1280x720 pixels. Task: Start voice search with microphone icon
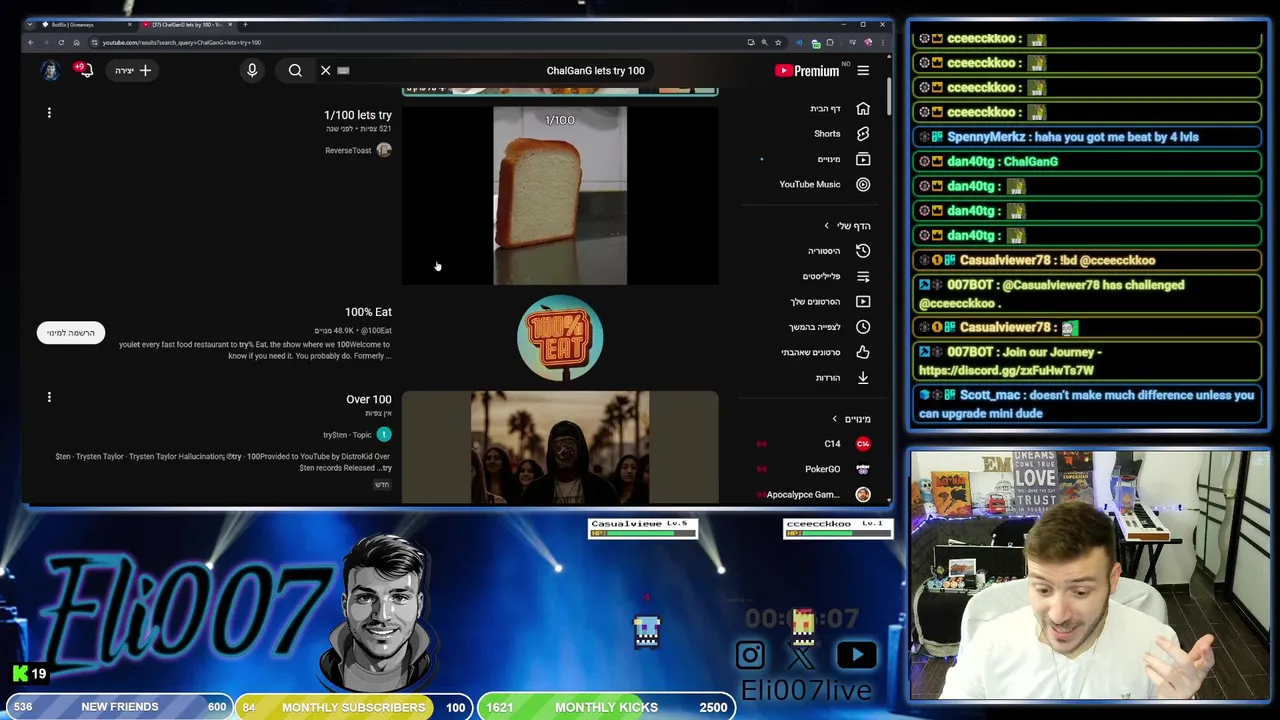click(252, 70)
